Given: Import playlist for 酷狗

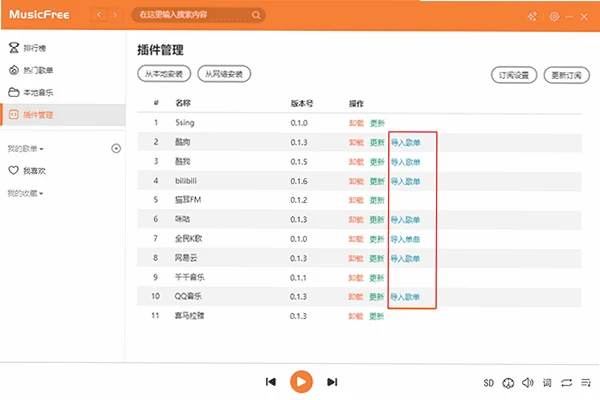Looking at the screenshot, I should [406, 143].
